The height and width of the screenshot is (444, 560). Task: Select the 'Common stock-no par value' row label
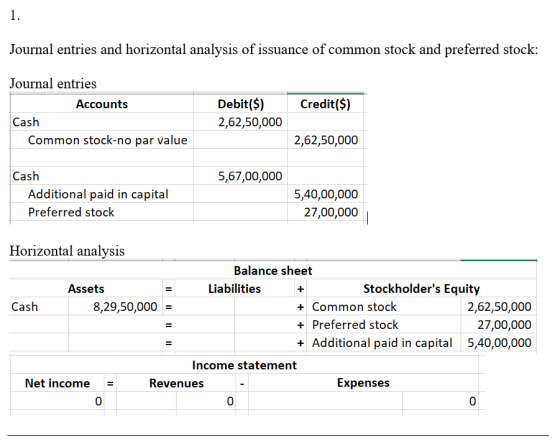pos(108,140)
